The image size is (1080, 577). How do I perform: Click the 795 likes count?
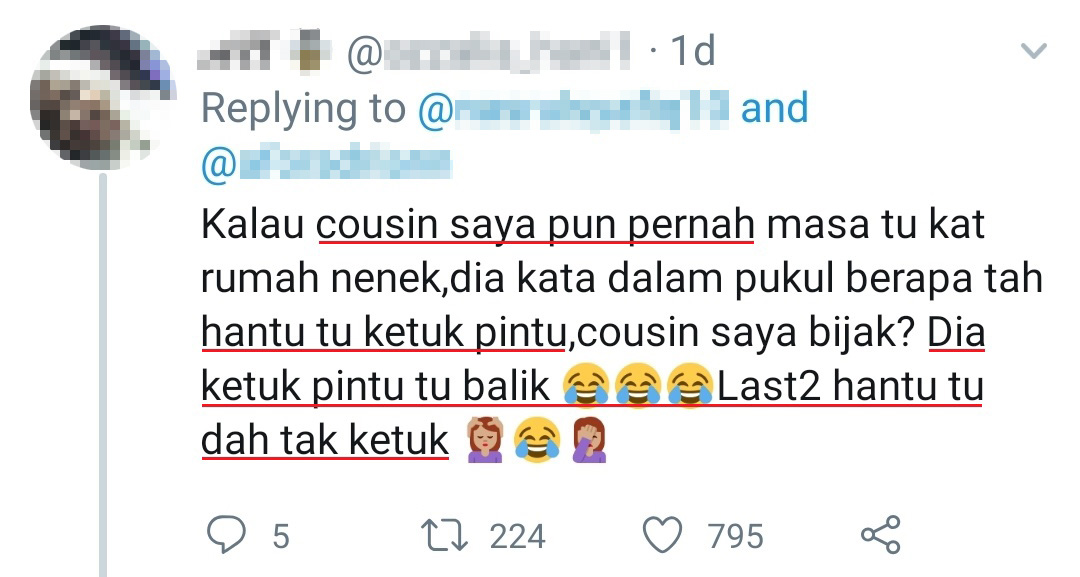[736, 536]
